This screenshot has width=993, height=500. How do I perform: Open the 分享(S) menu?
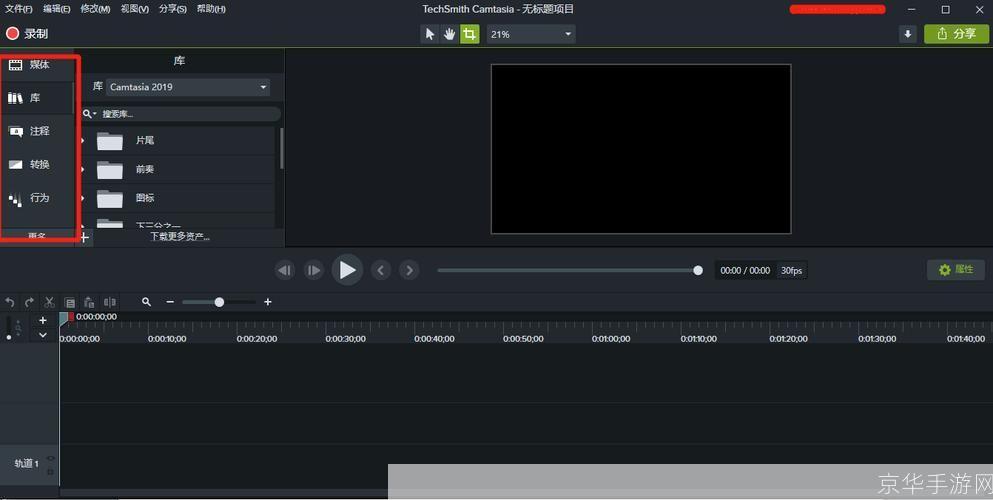(173, 9)
